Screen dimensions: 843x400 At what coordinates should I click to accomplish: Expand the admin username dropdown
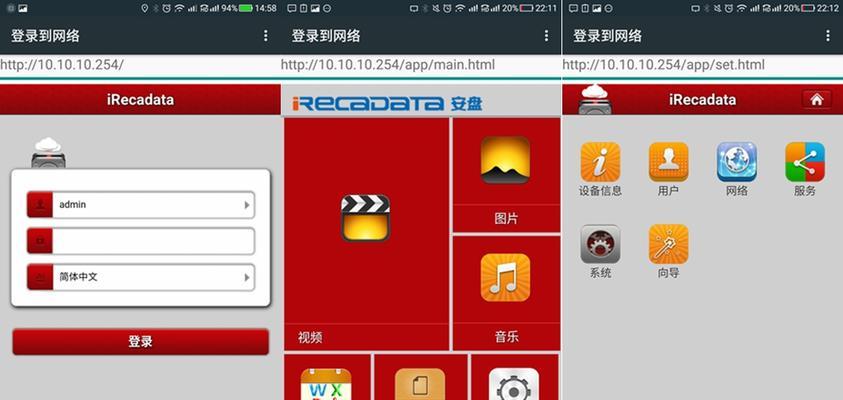click(247, 205)
